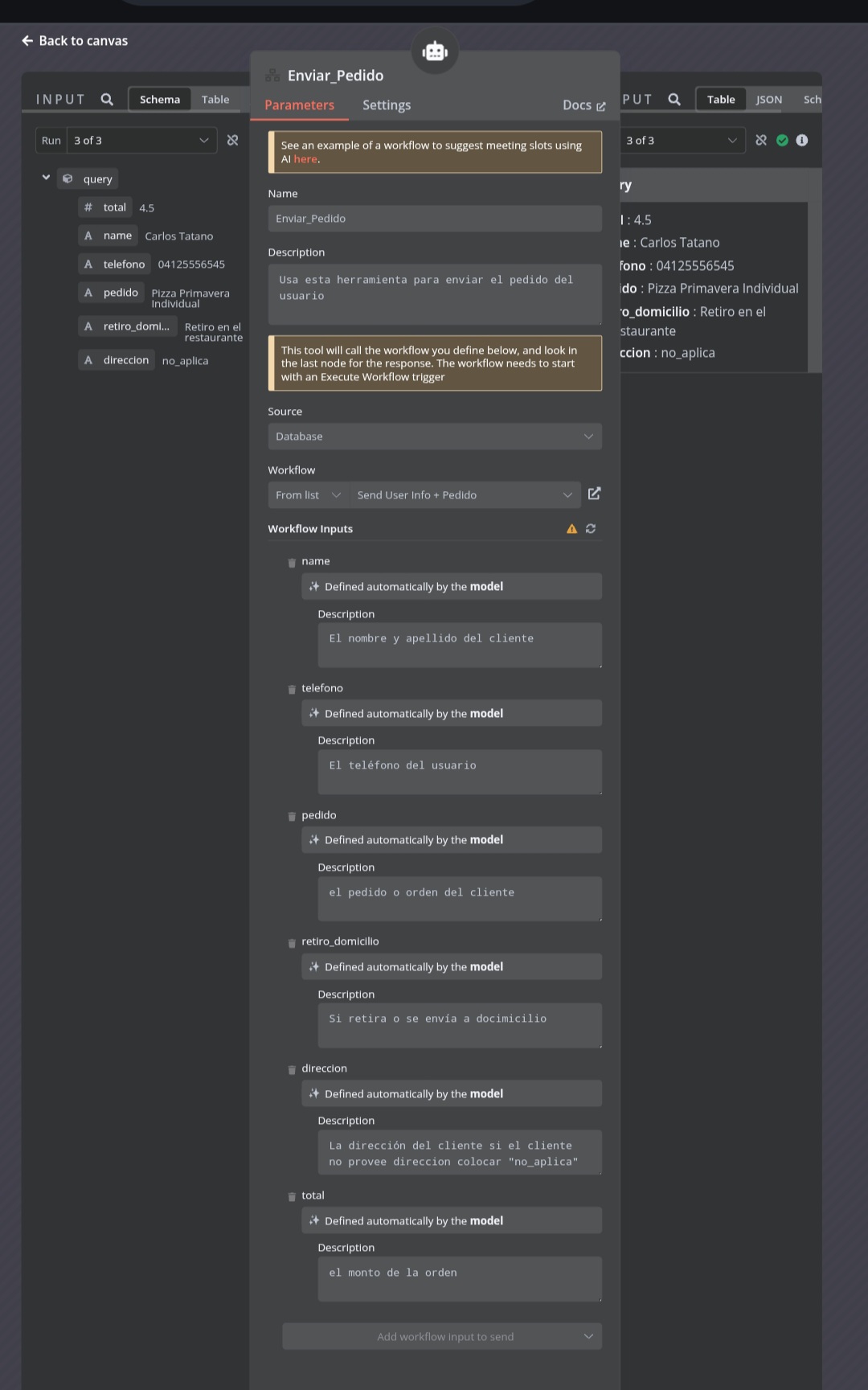Open the Docs link
Screen dimensions: 868x1390
click(584, 105)
